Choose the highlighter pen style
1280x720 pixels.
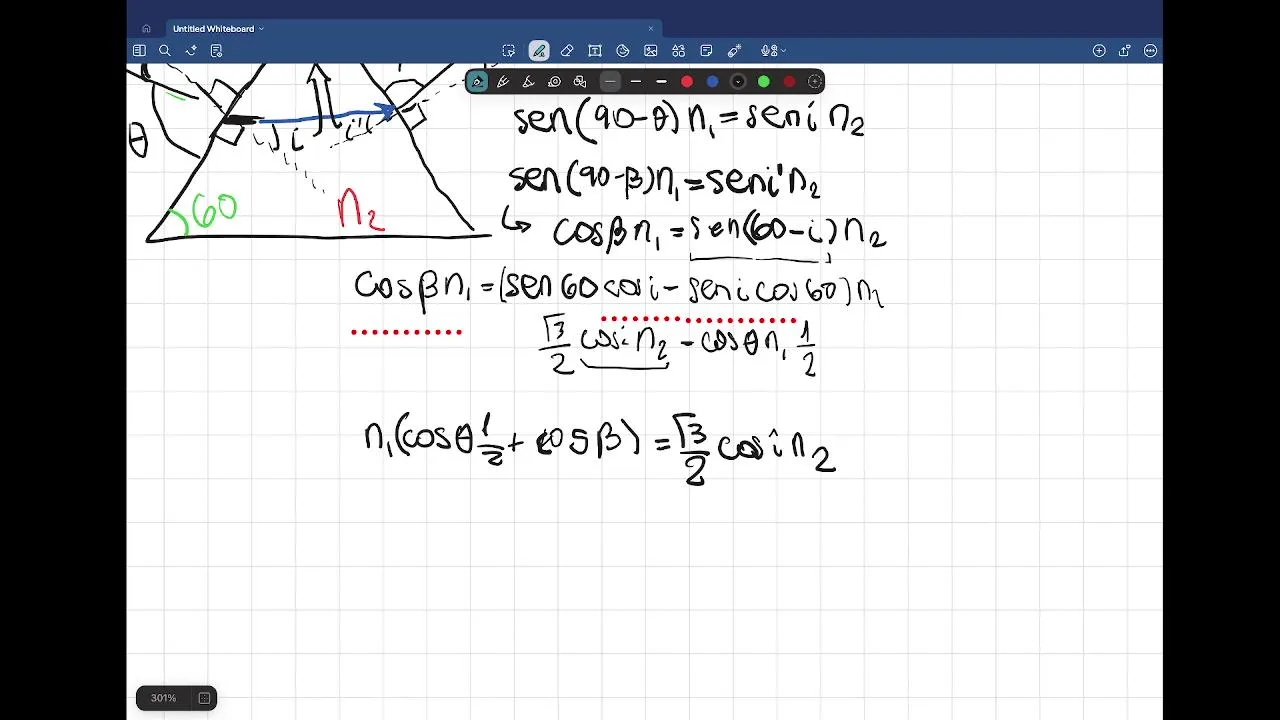pos(529,82)
